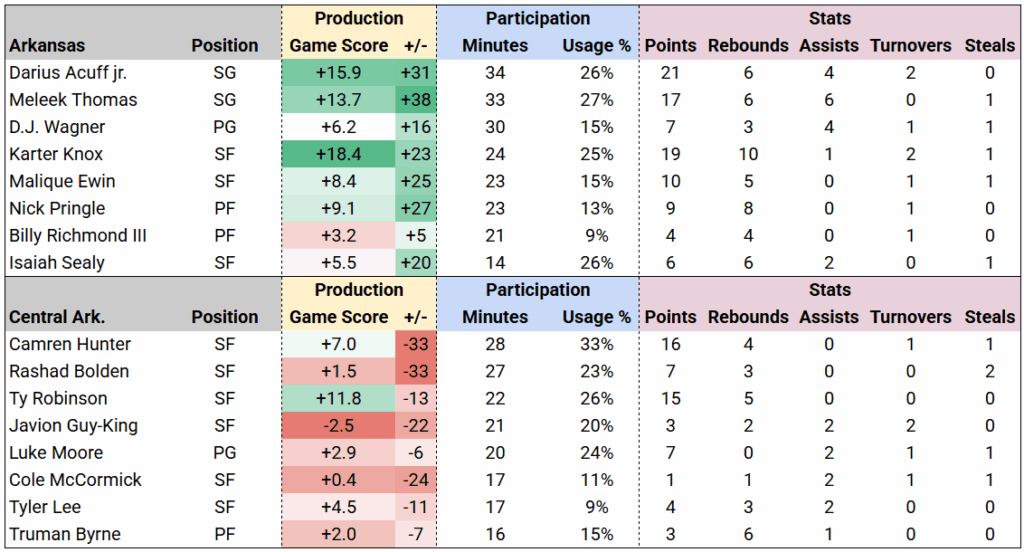Click Darius Acuff jr. player name
The image size is (1024, 552).
click(67, 73)
